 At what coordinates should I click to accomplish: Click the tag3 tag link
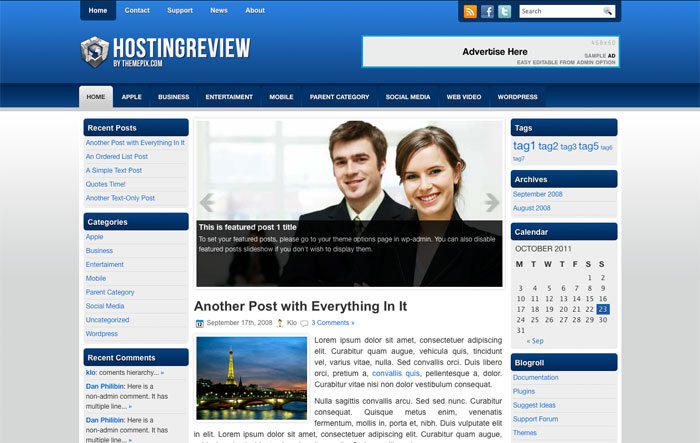tap(568, 147)
